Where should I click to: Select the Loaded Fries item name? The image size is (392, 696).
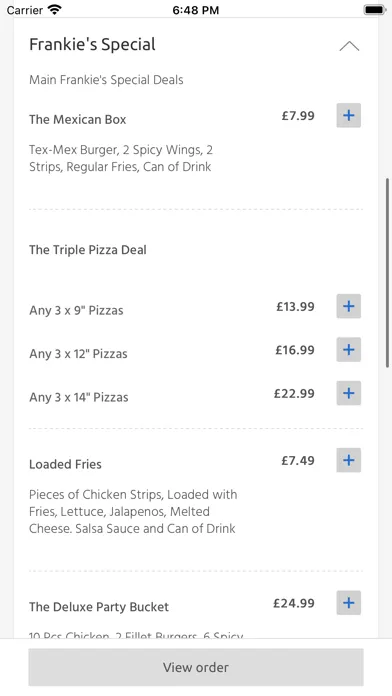point(65,464)
